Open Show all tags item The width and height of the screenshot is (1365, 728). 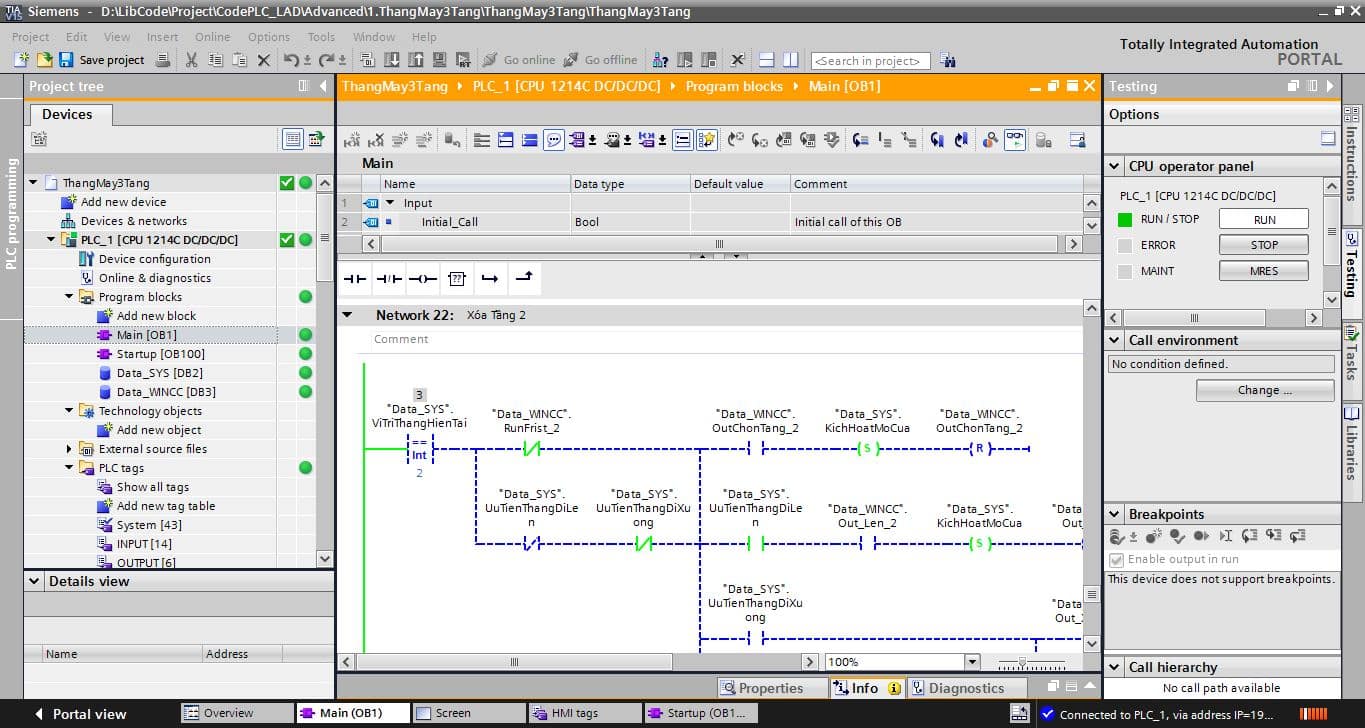(x=152, y=487)
